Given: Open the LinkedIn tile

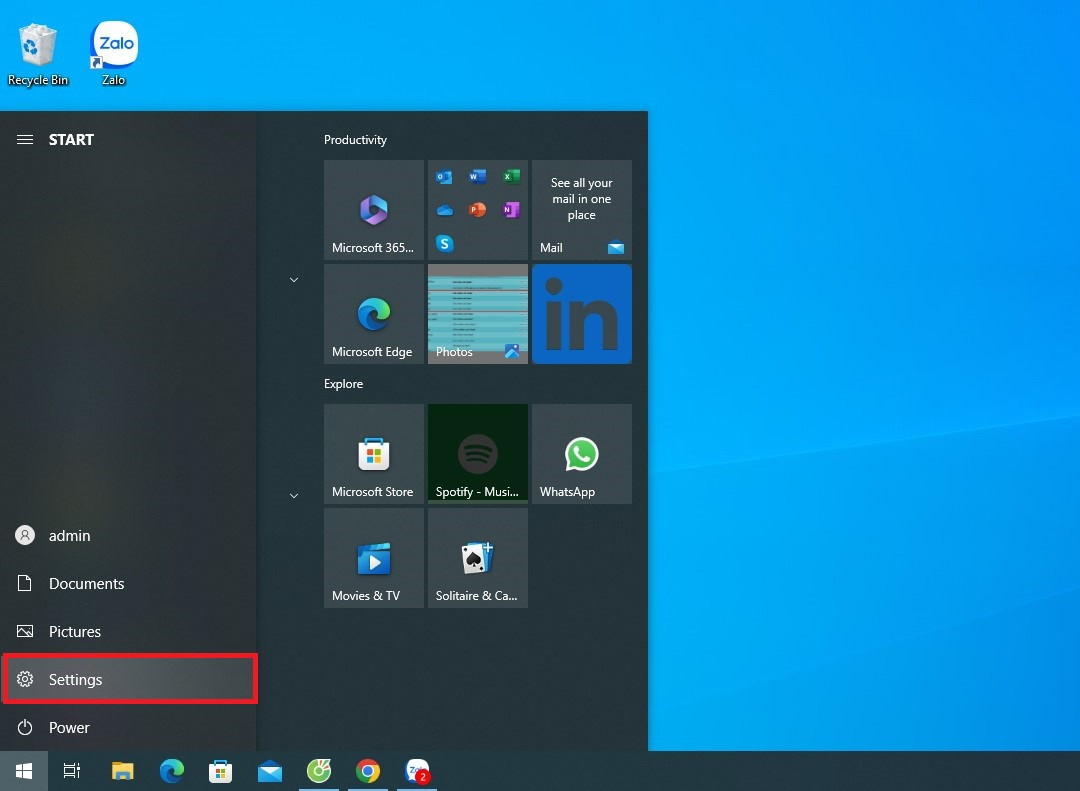Looking at the screenshot, I should click(582, 314).
